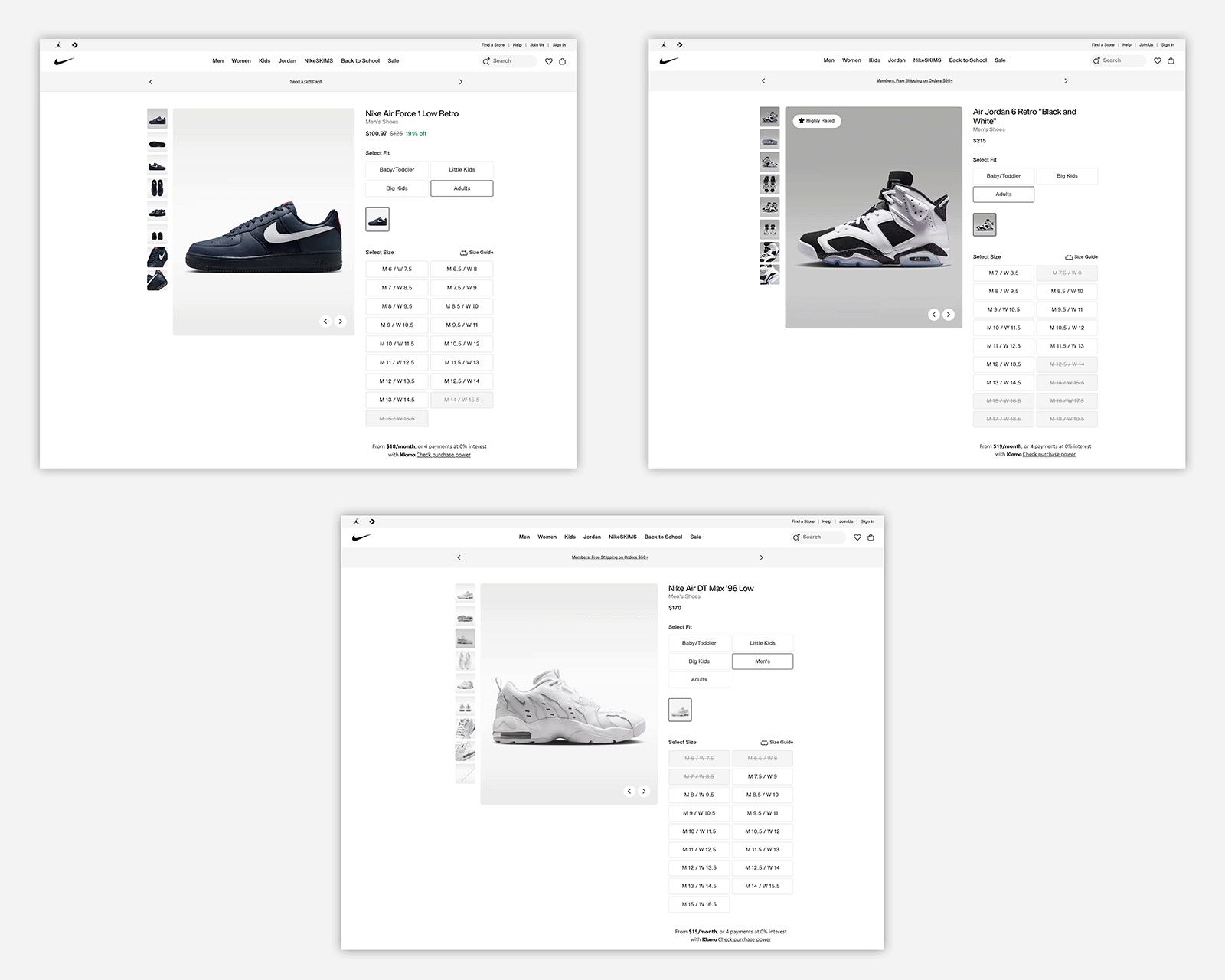Open favorites heart icon on the Jordan 6 page
The width and height of the screenshot is (1225, 980).
click(x=1158, y=60)
